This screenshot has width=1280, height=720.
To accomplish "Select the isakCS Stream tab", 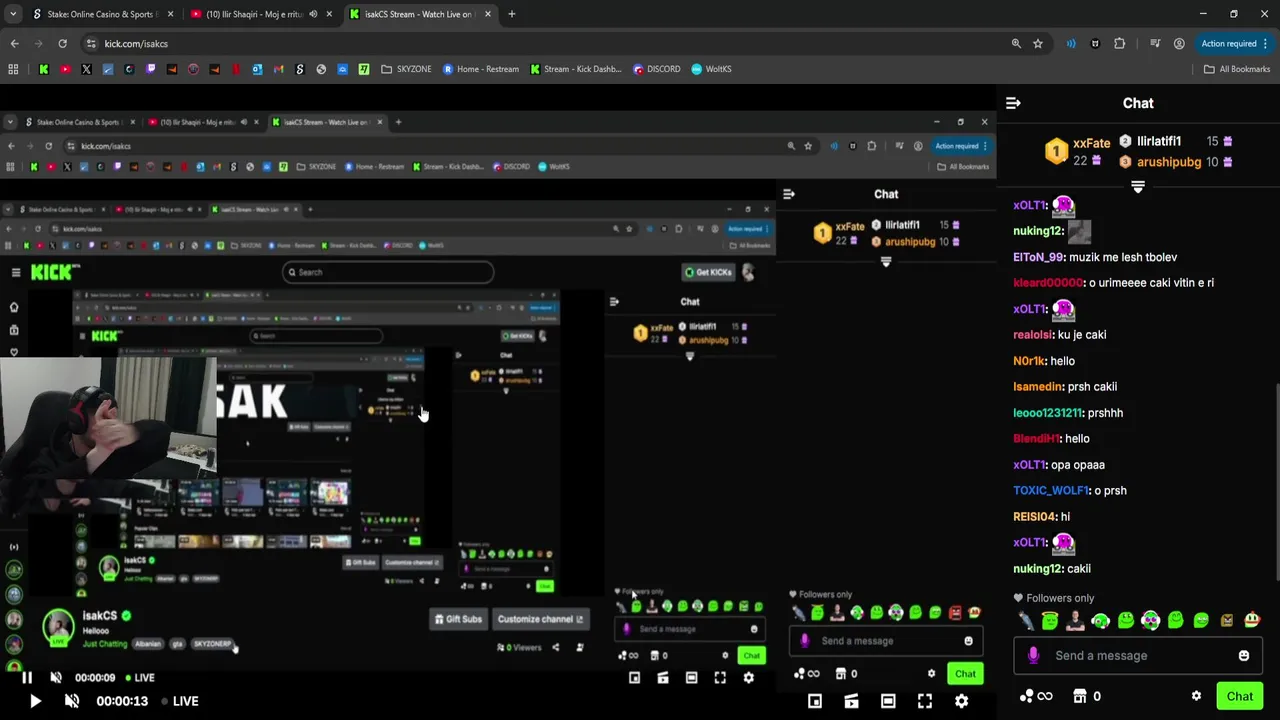I will click(418, 14).
